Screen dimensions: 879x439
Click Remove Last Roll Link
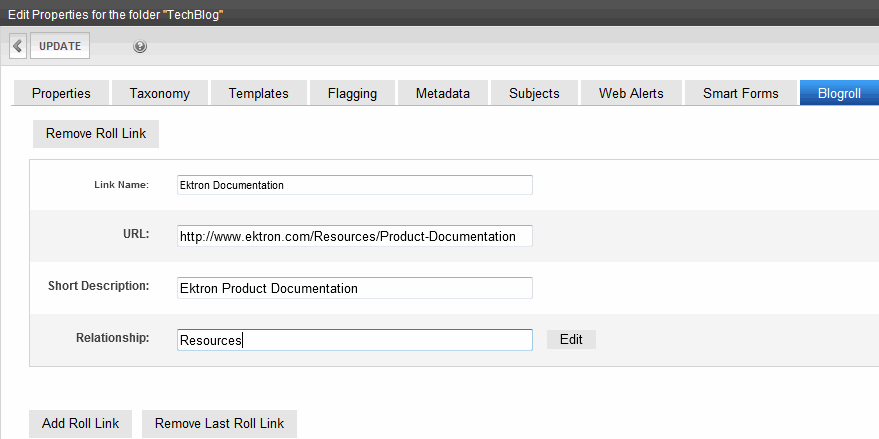click(x=219, y=423)
